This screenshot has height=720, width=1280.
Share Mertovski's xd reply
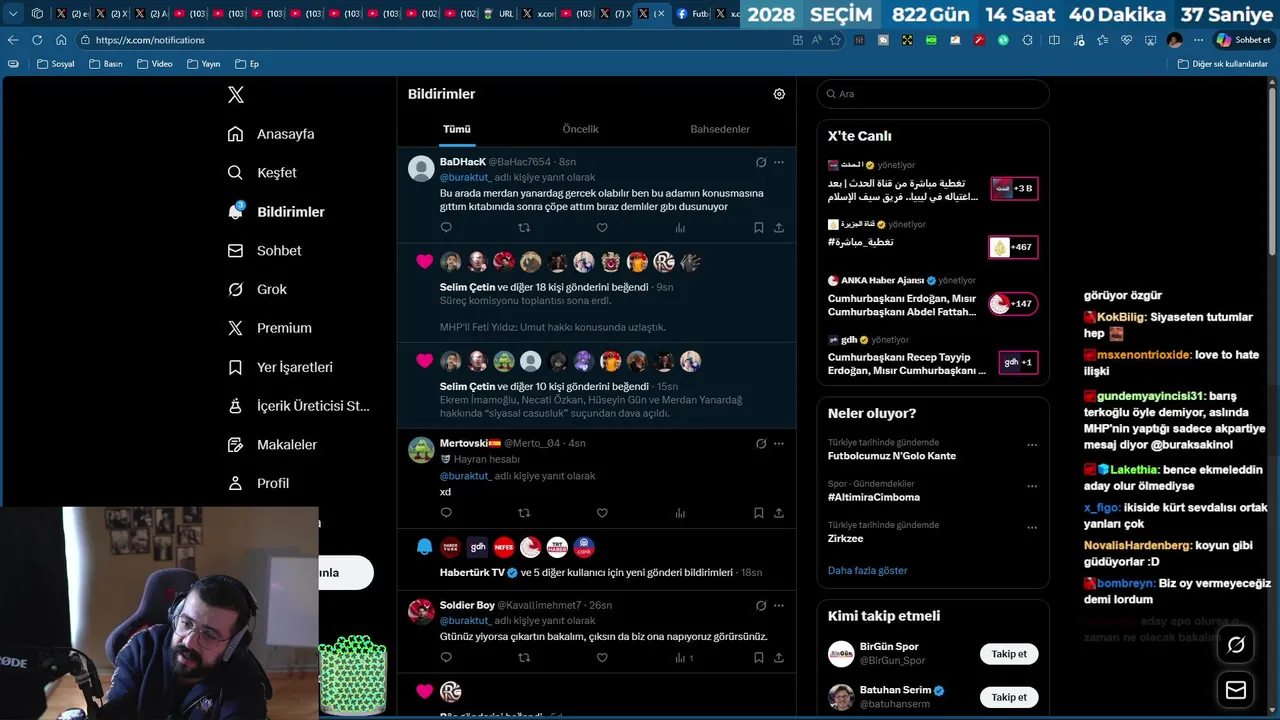(x=779, y=513)
